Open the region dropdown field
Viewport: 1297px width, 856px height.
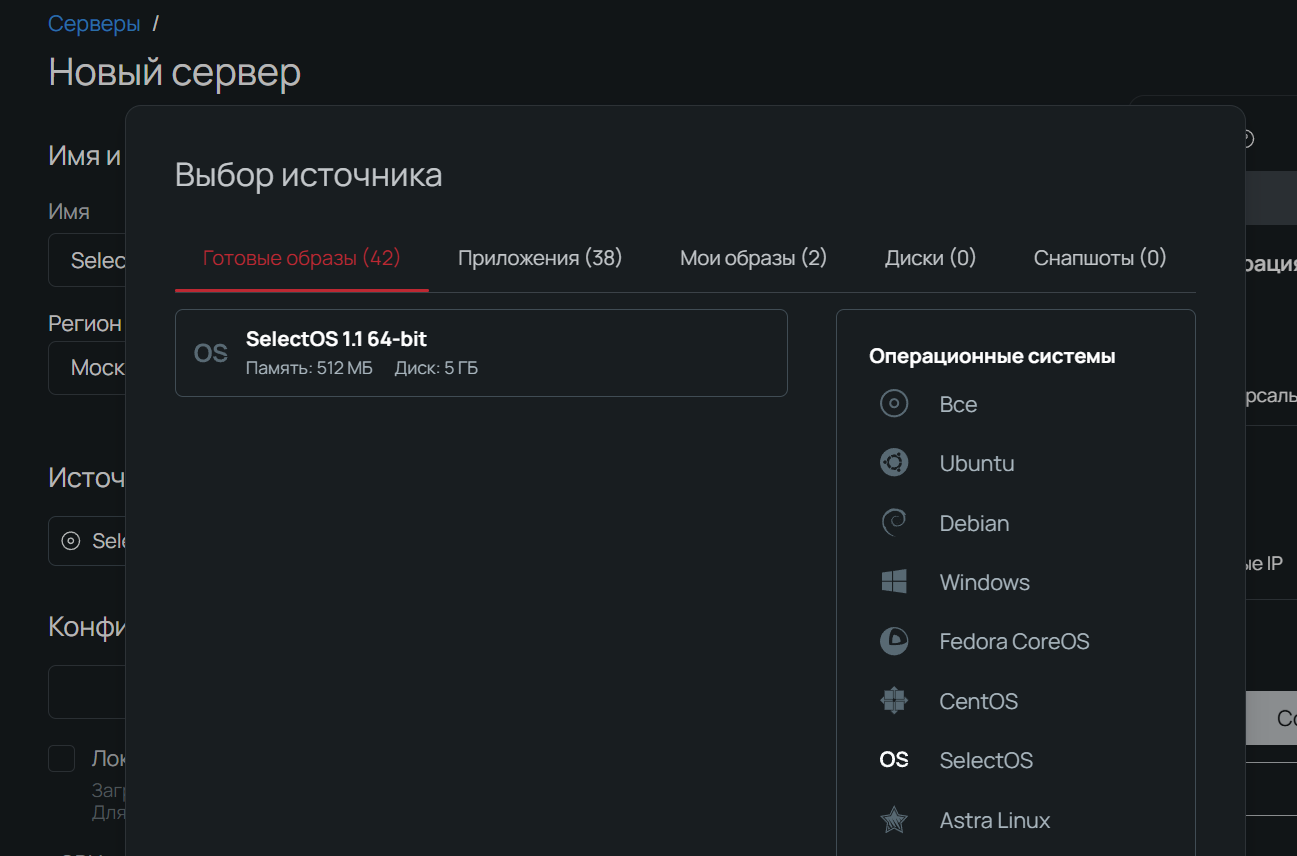87,368
